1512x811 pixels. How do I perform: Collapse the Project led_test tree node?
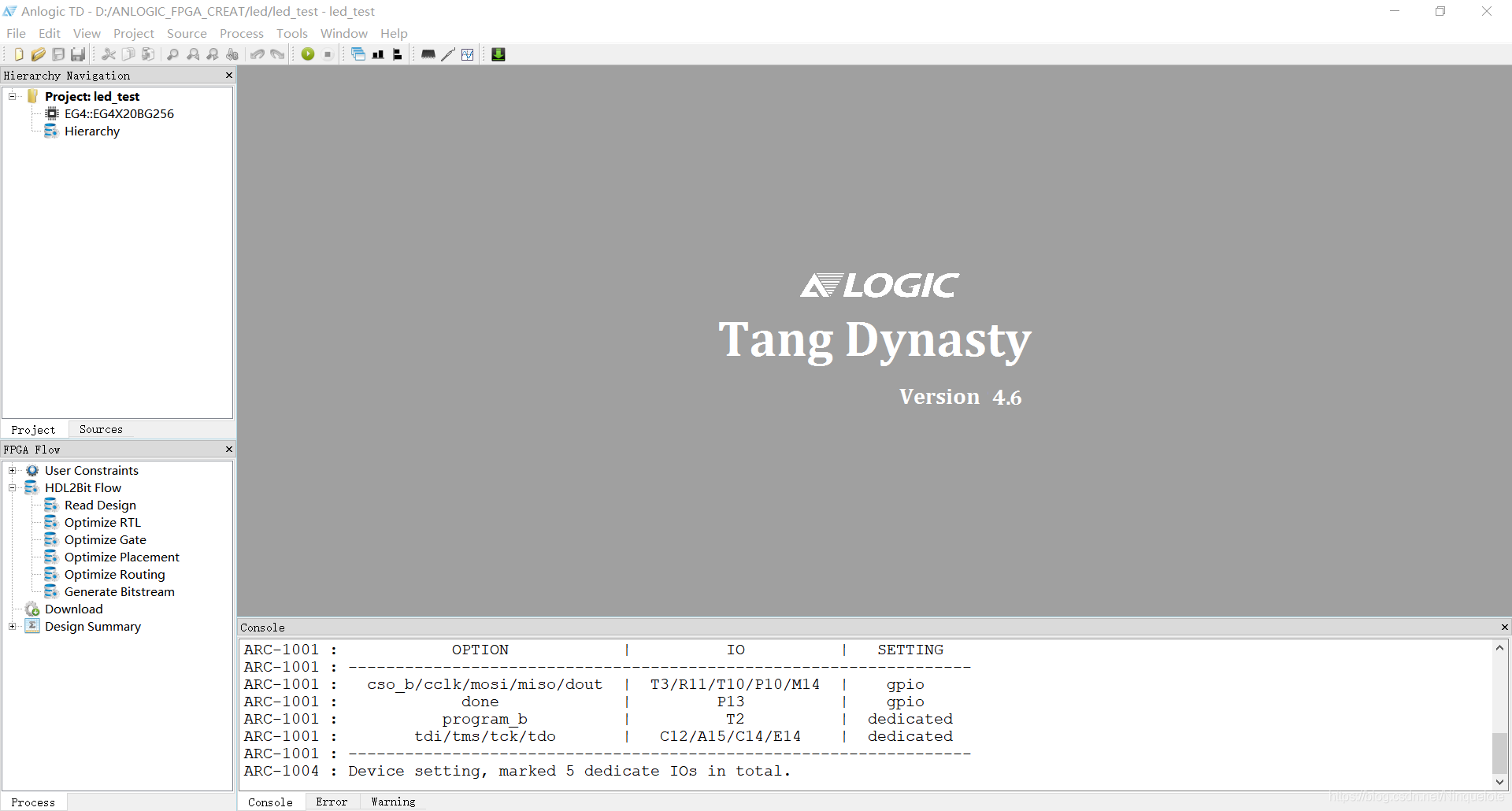[13, 96]
